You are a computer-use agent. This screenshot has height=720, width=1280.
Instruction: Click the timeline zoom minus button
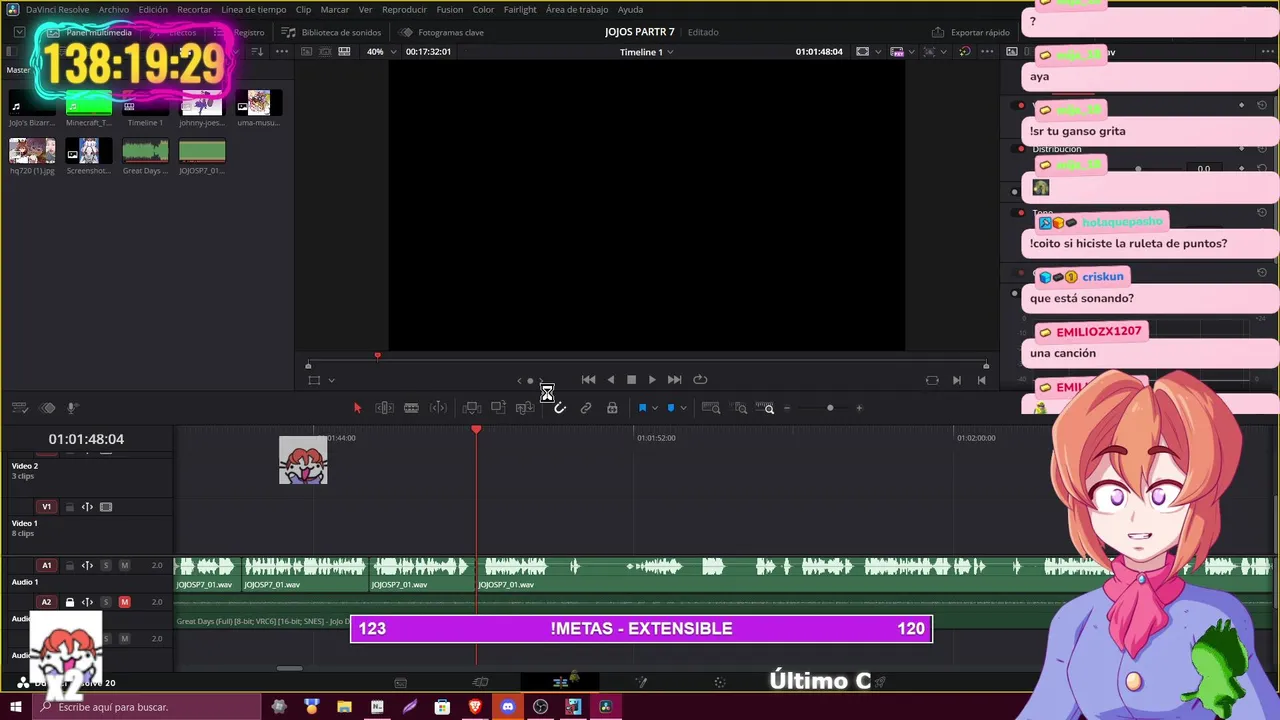pos(787,408)
